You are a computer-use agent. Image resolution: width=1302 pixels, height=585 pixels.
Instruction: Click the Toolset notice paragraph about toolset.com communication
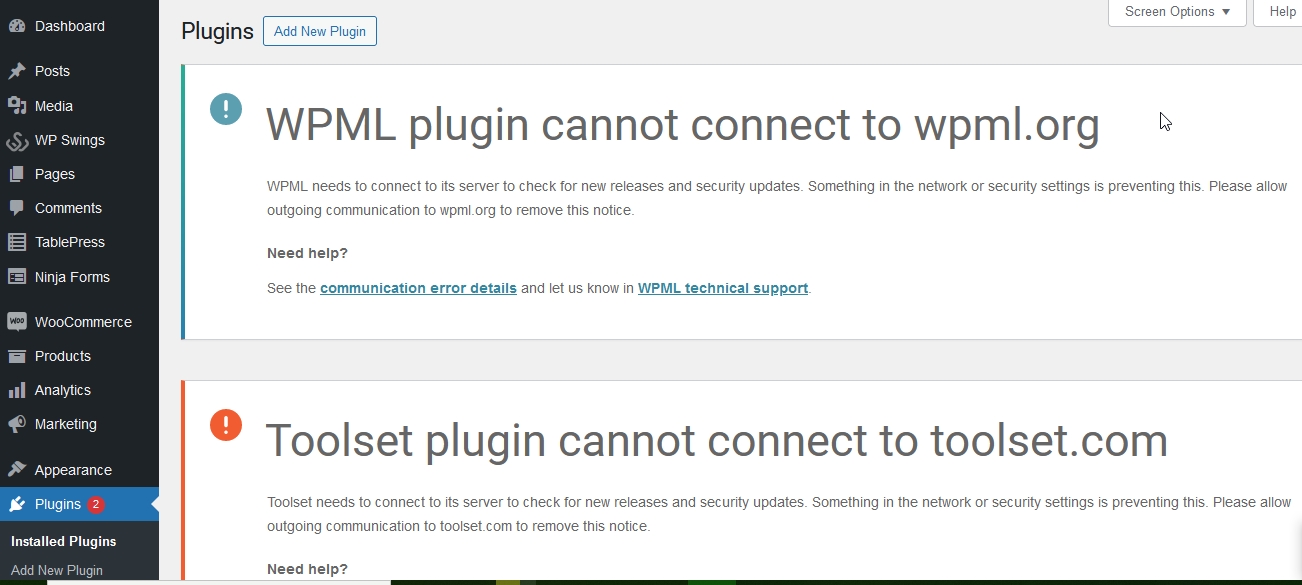[x=779, y=514]
